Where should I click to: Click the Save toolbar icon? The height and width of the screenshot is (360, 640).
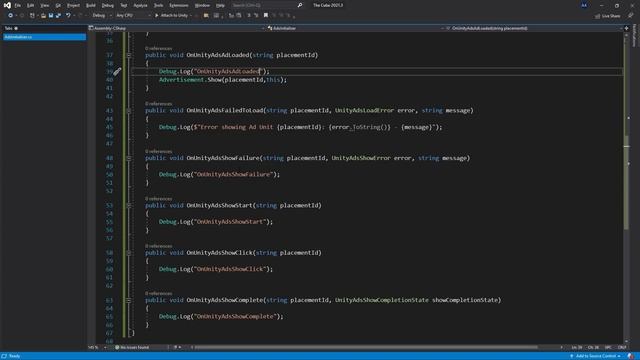pyautogui.click(x=51, y=16)
